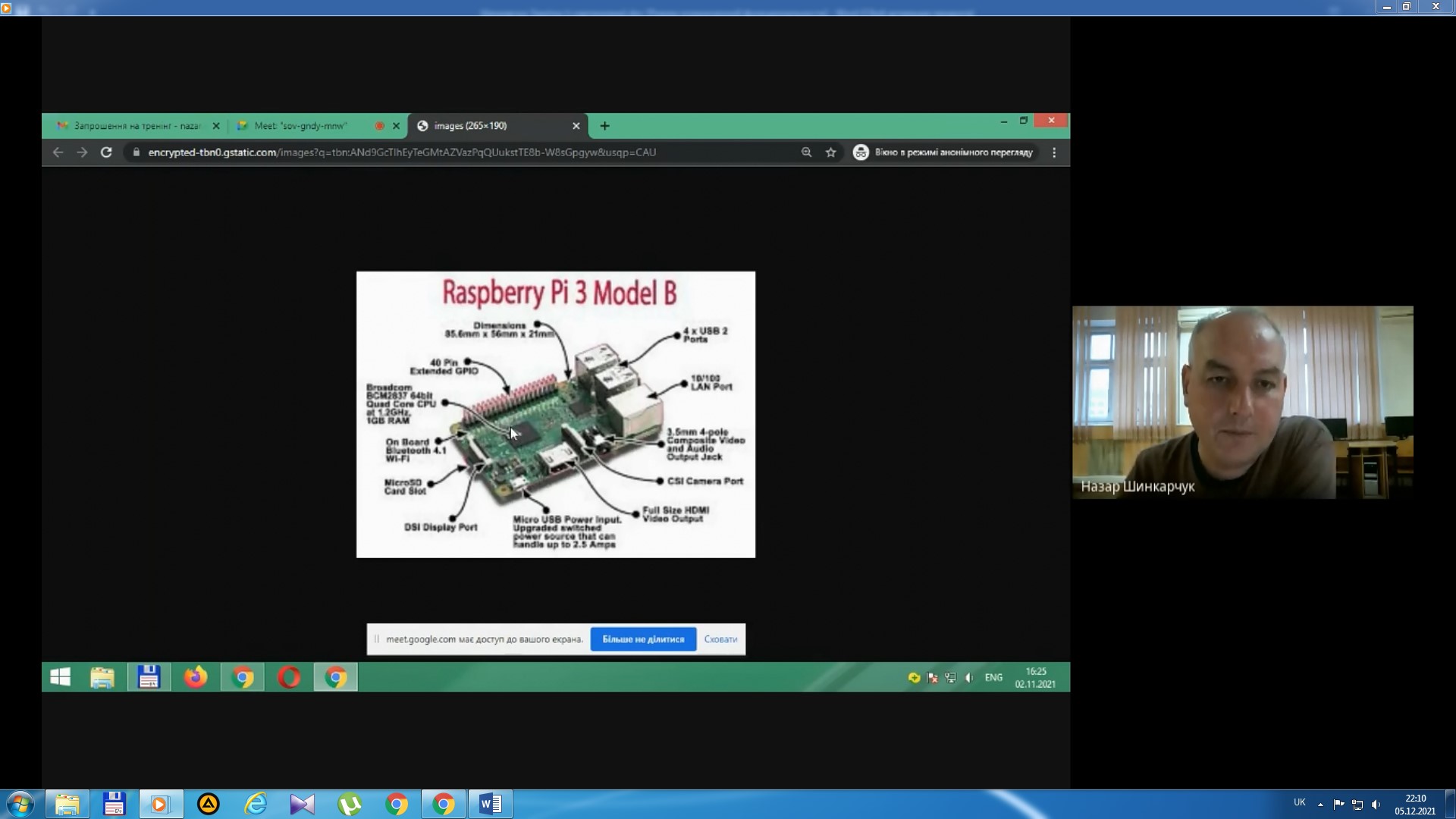
Task: Click the Chrome forward arrow
Action: pos(82,152)
